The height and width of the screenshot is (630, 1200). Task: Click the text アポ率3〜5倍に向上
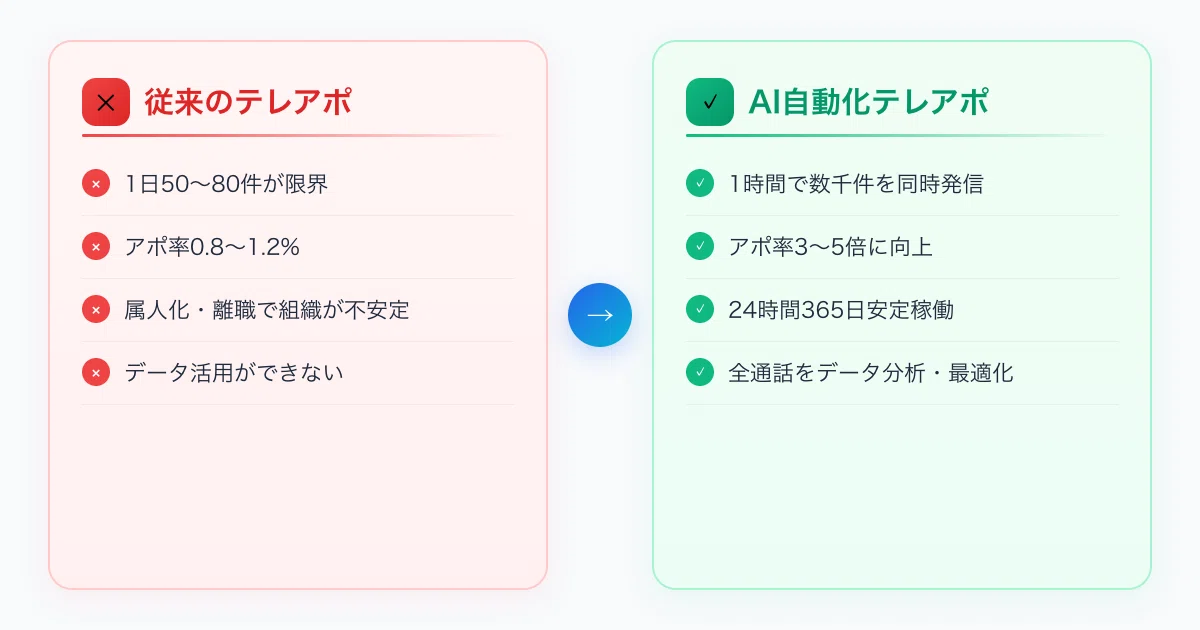(x=831, y=247)
